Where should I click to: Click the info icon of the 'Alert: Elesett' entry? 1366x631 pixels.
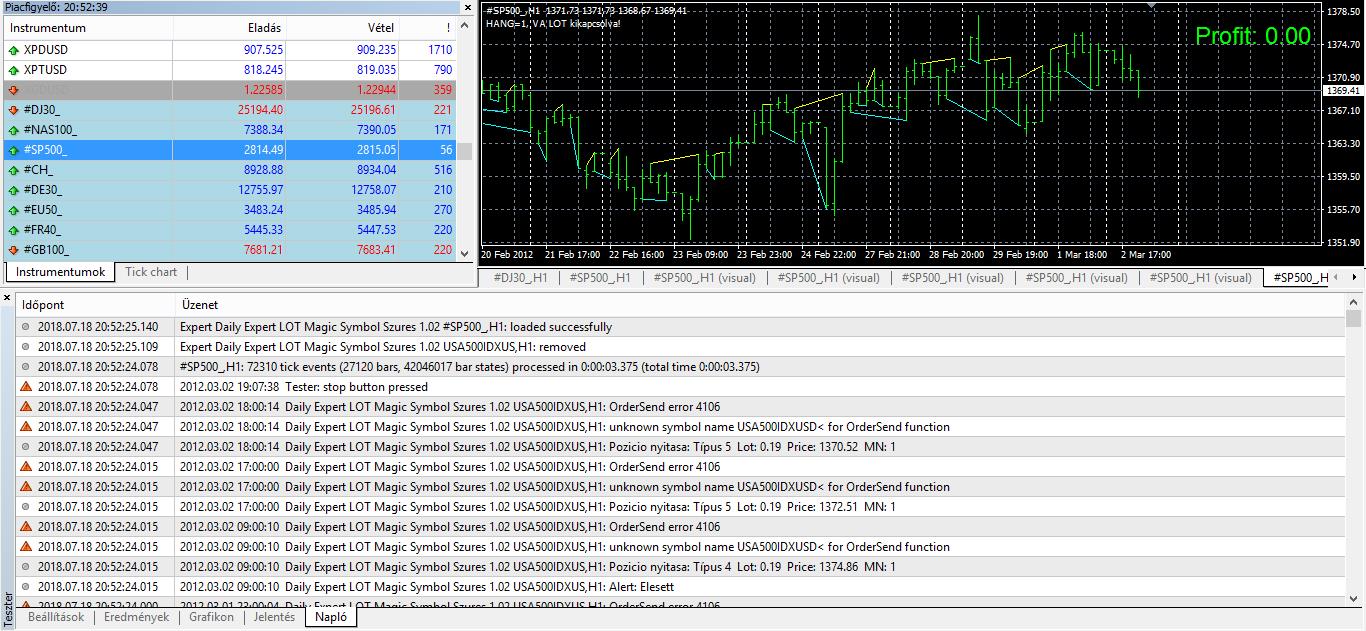coord(26,587)
